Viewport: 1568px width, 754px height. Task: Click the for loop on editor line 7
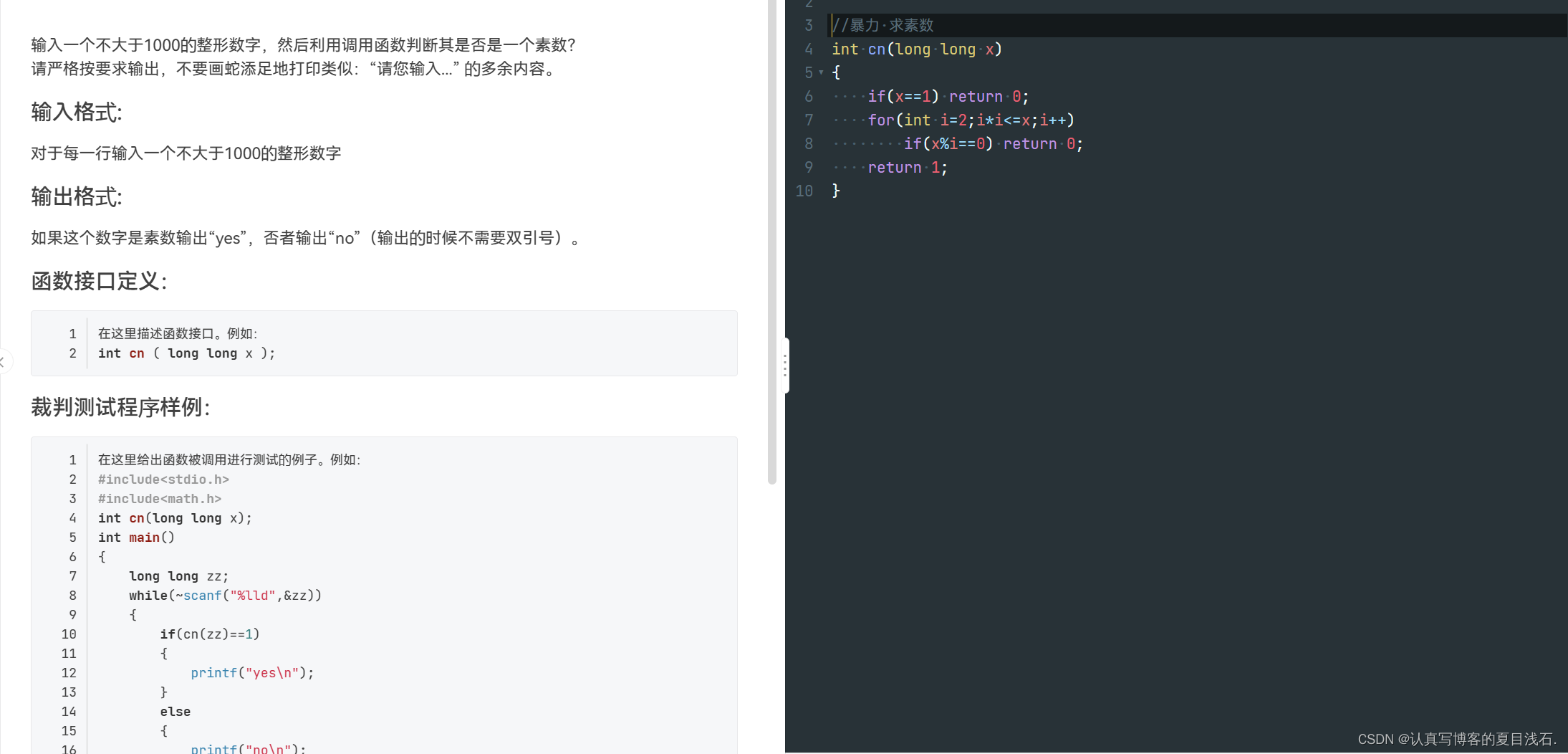click(x=971, y=120)
